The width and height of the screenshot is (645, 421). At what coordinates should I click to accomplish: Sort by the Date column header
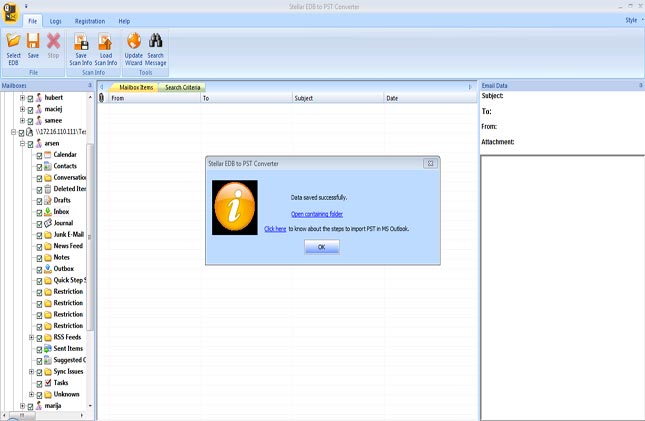click(430, 98)
